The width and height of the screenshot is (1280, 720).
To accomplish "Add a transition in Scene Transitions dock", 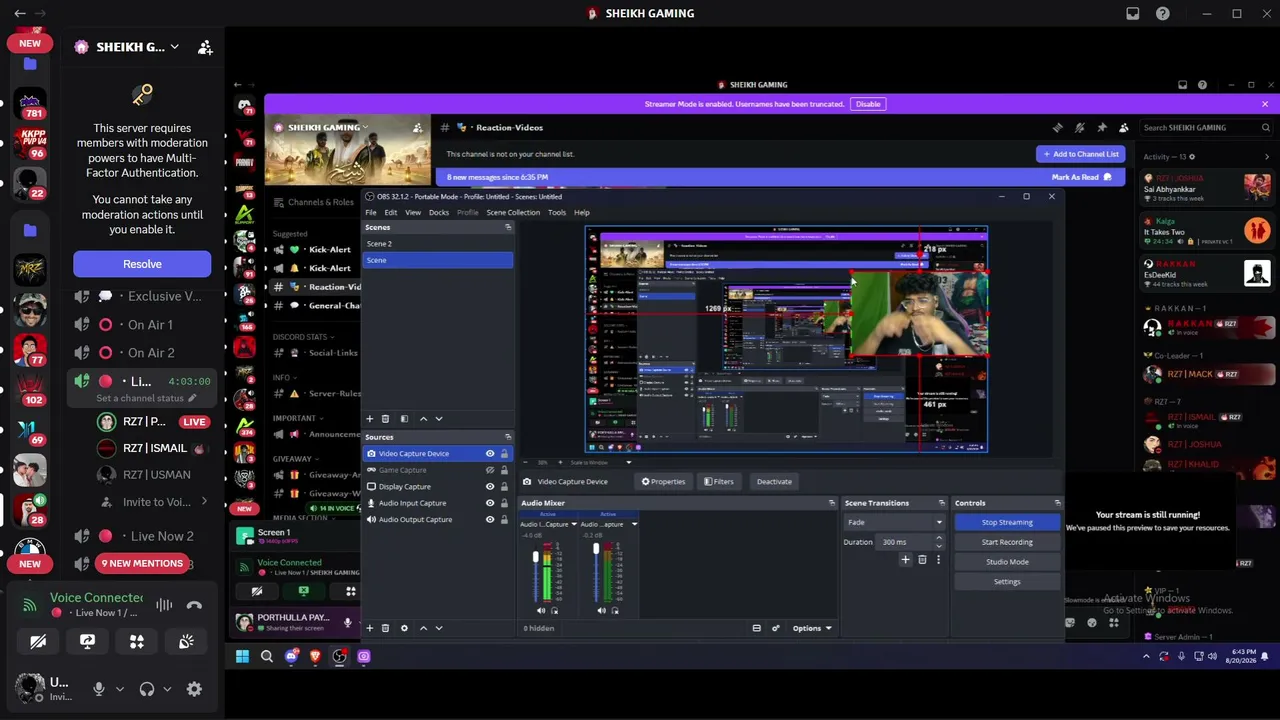I will 905,560.
